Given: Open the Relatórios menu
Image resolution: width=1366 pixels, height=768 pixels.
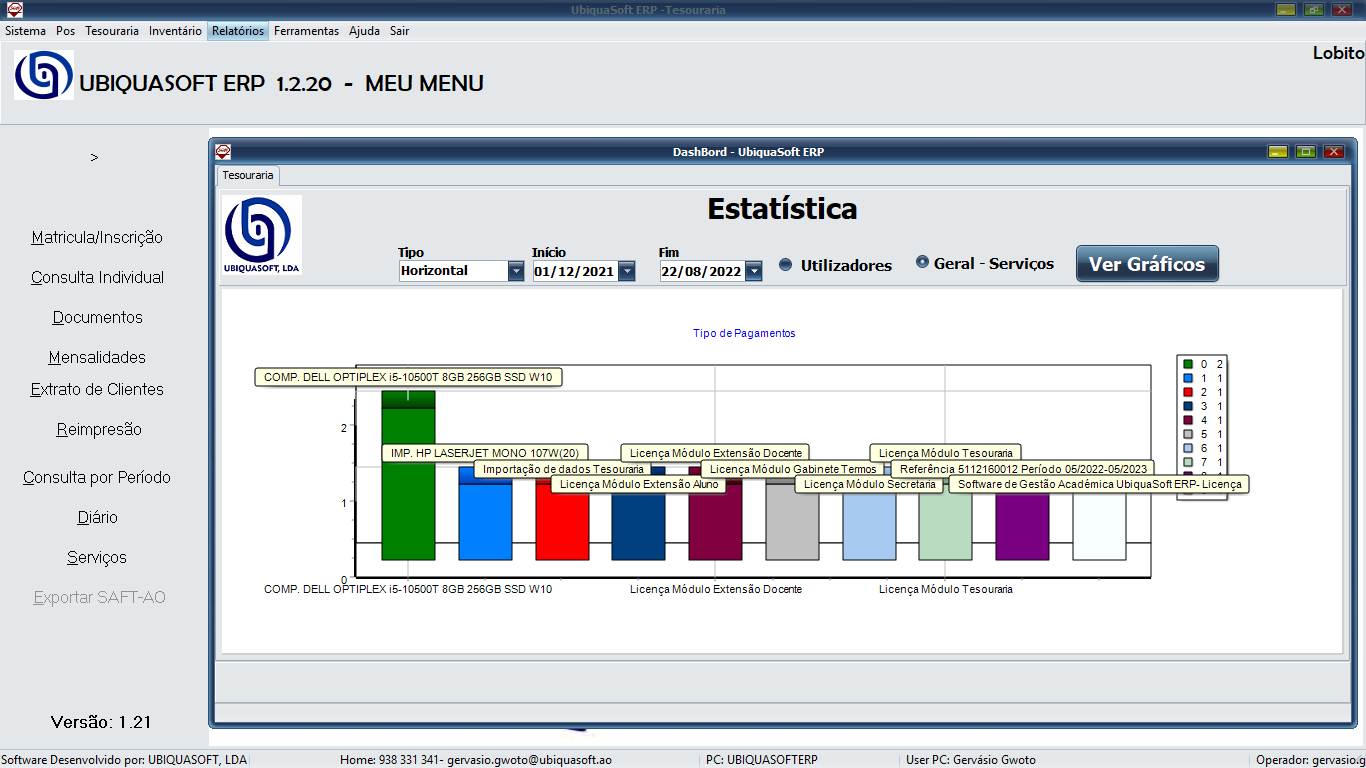Looking at the screenshot, I should [238, 31].
